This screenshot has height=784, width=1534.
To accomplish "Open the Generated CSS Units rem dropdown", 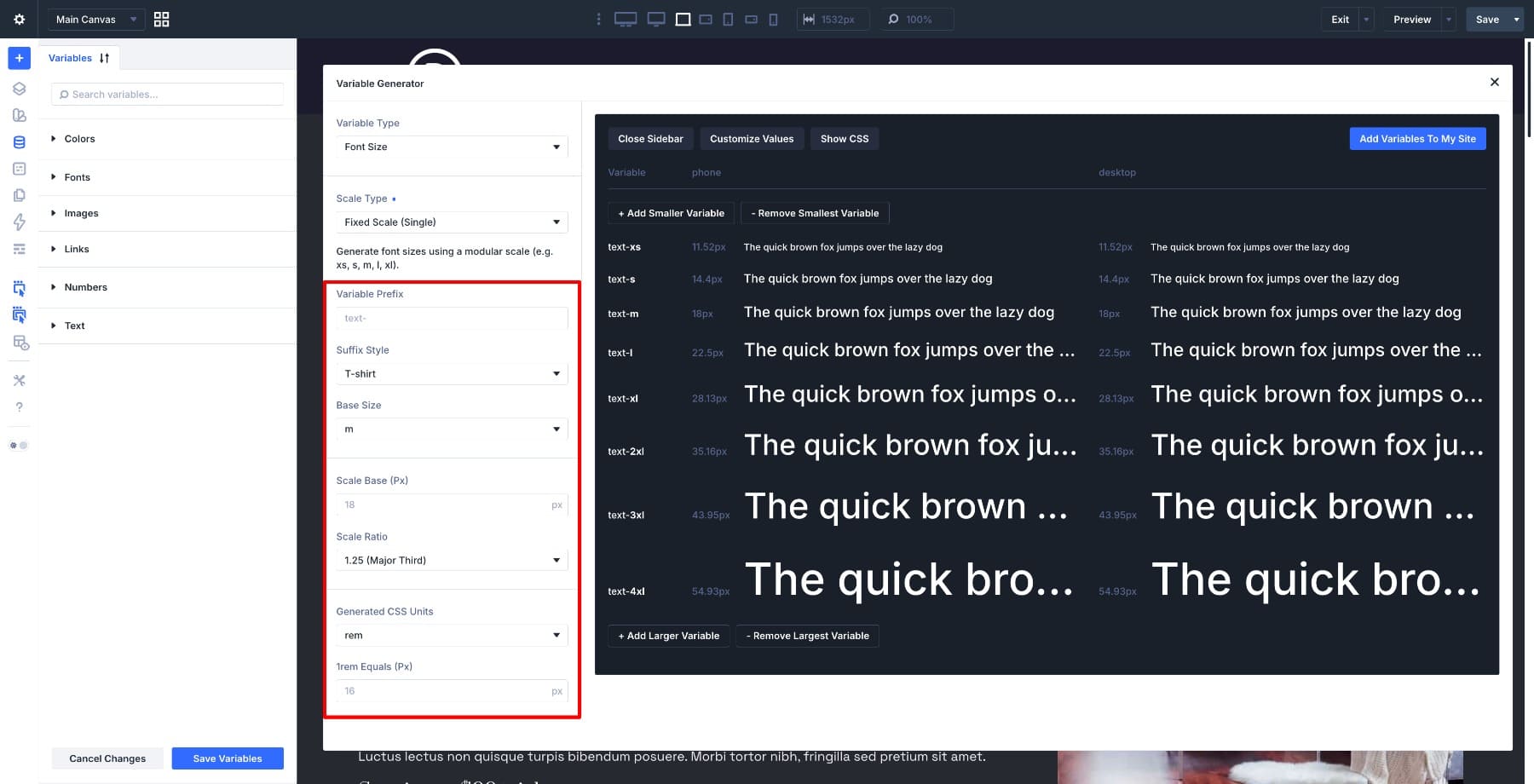I will [x=452, y=635].
